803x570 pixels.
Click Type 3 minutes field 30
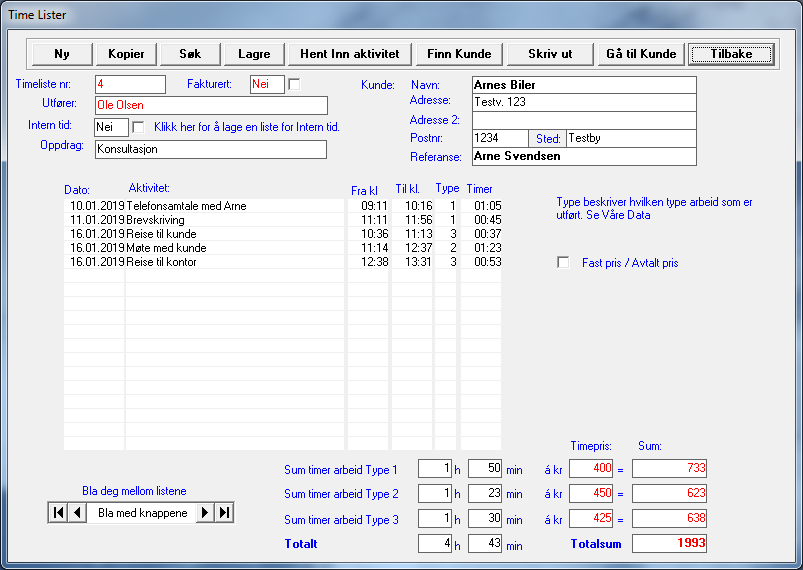pos(485,518)
